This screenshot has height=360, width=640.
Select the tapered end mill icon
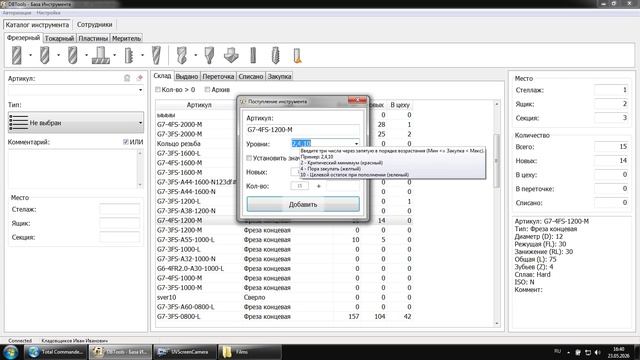[156, 55]
